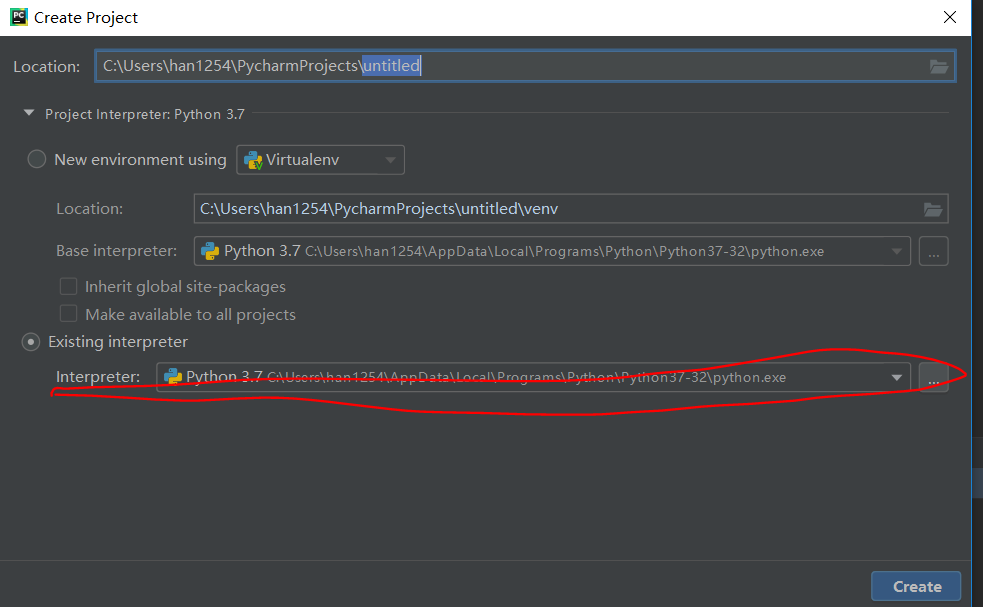The height and width of the screenshot is (607, 983).
Task: Click the PyCharm logo in the title bar
Action: [x=16, y=17]
